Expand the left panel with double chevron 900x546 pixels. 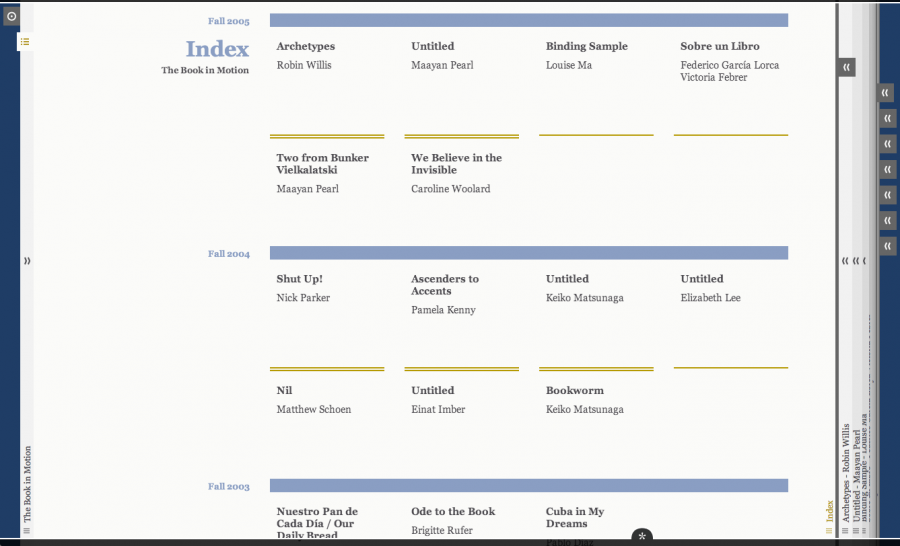[27, 261]
